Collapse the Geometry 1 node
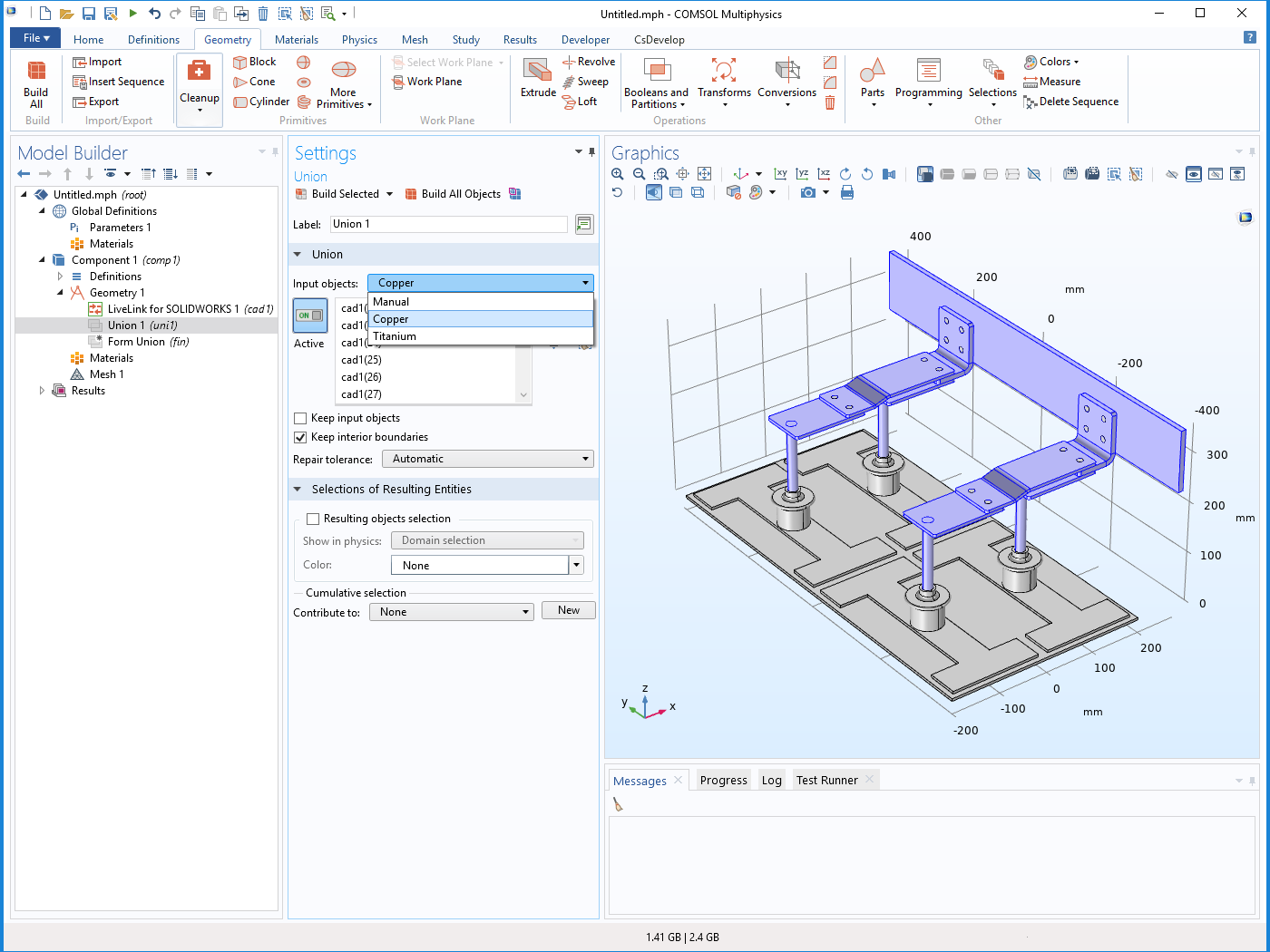 click(60, 293)
